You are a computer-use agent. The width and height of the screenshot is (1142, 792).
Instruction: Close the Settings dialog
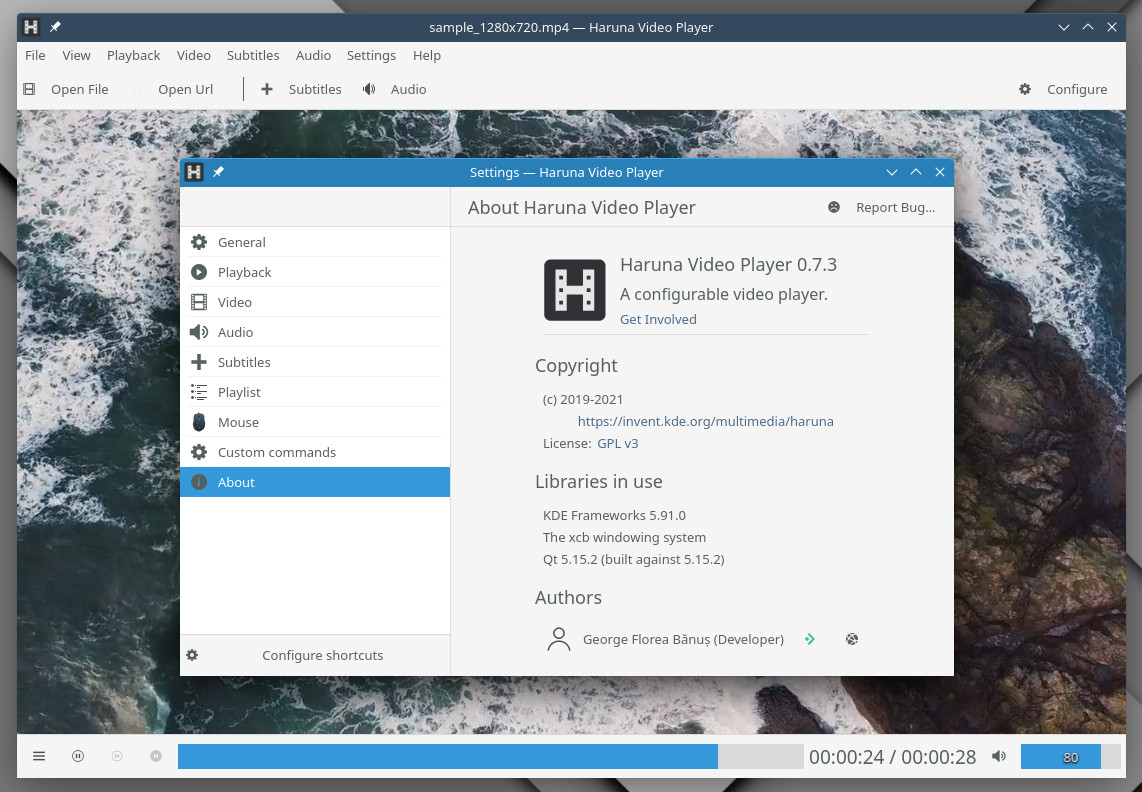click(x=940, y=172)
